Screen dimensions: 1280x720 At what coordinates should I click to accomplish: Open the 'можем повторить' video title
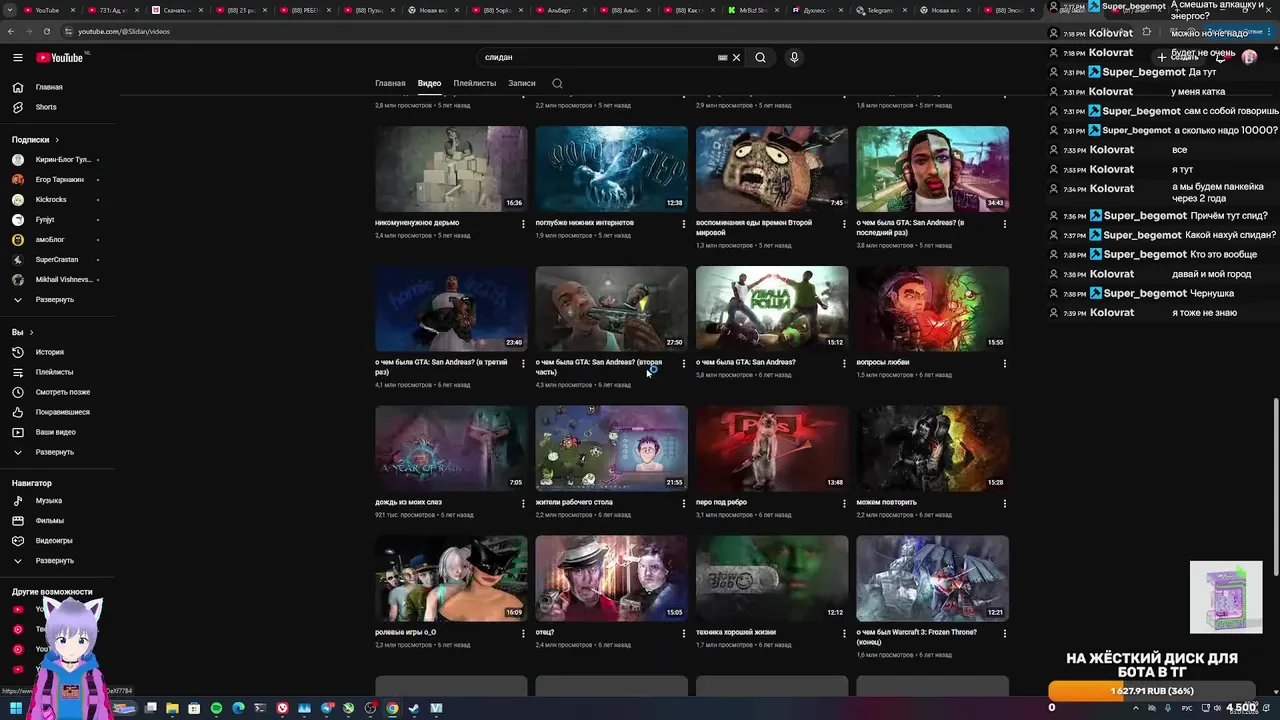[886, 502]
